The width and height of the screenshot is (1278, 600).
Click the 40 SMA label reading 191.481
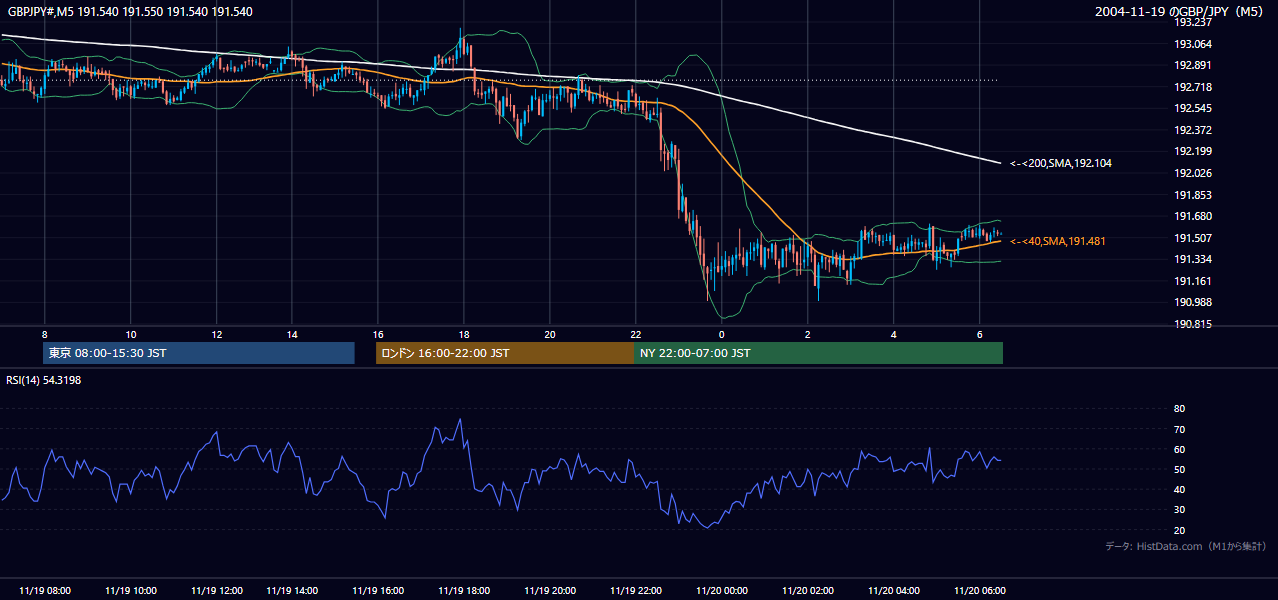coord(1057,241)
